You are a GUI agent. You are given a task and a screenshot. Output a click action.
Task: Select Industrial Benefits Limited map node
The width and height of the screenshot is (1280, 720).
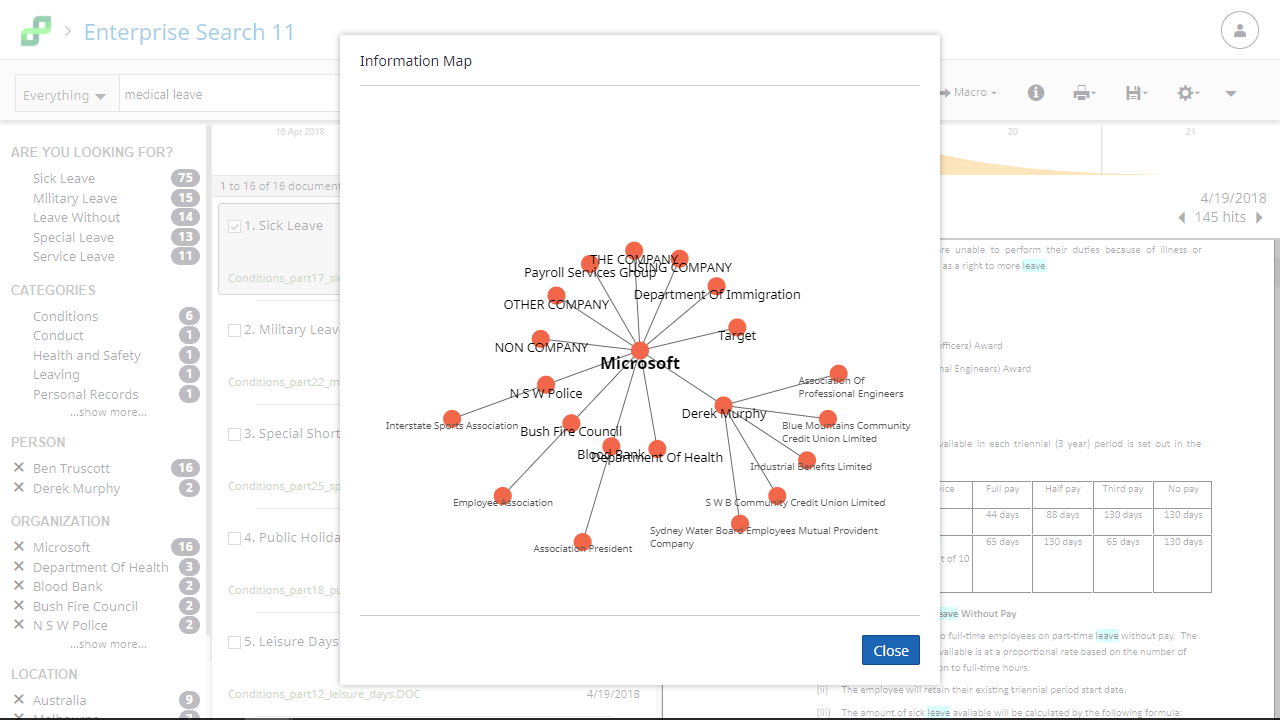[x=807, y=461]
